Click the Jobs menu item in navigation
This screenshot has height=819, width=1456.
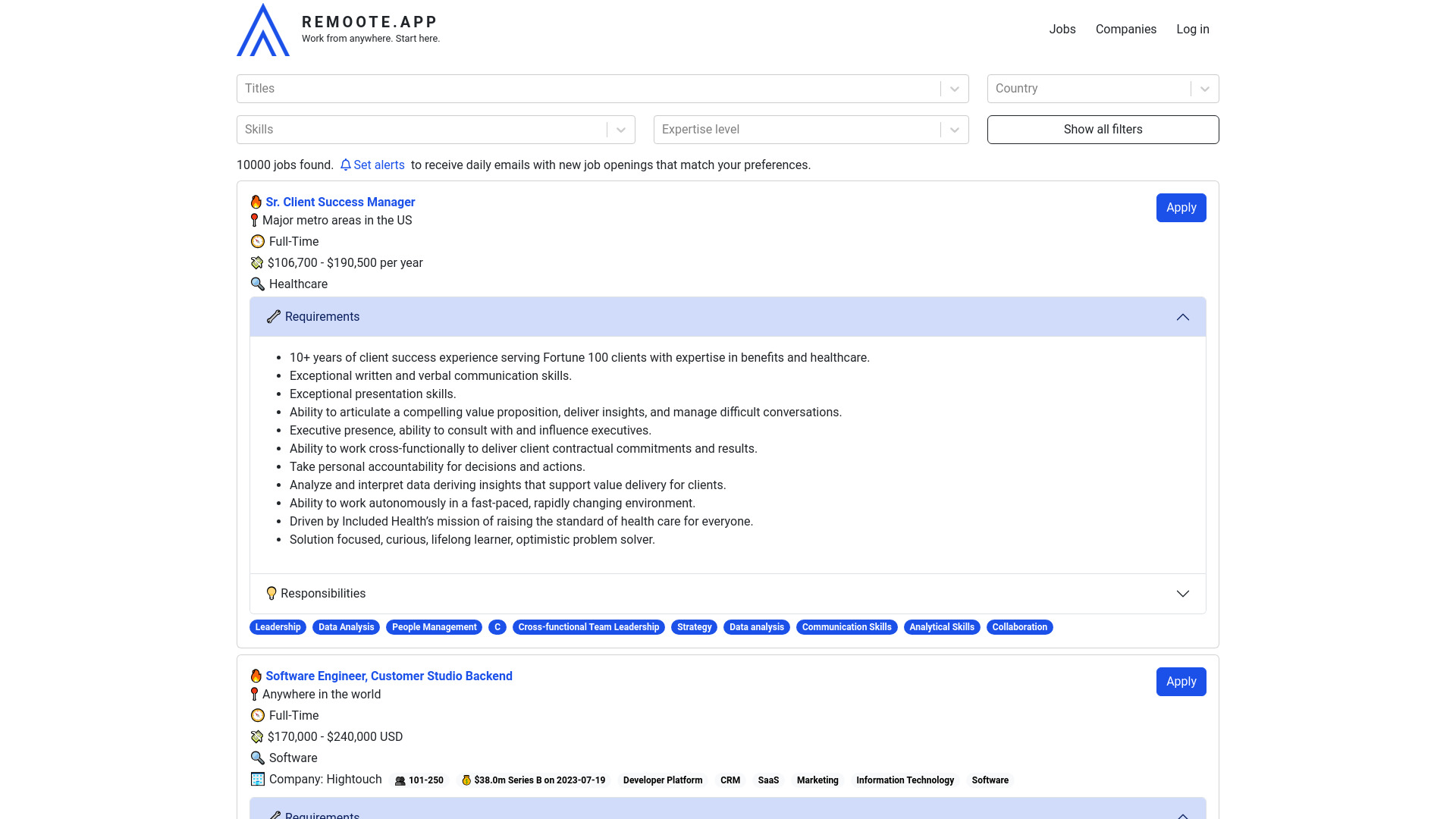coord(1062,29)
